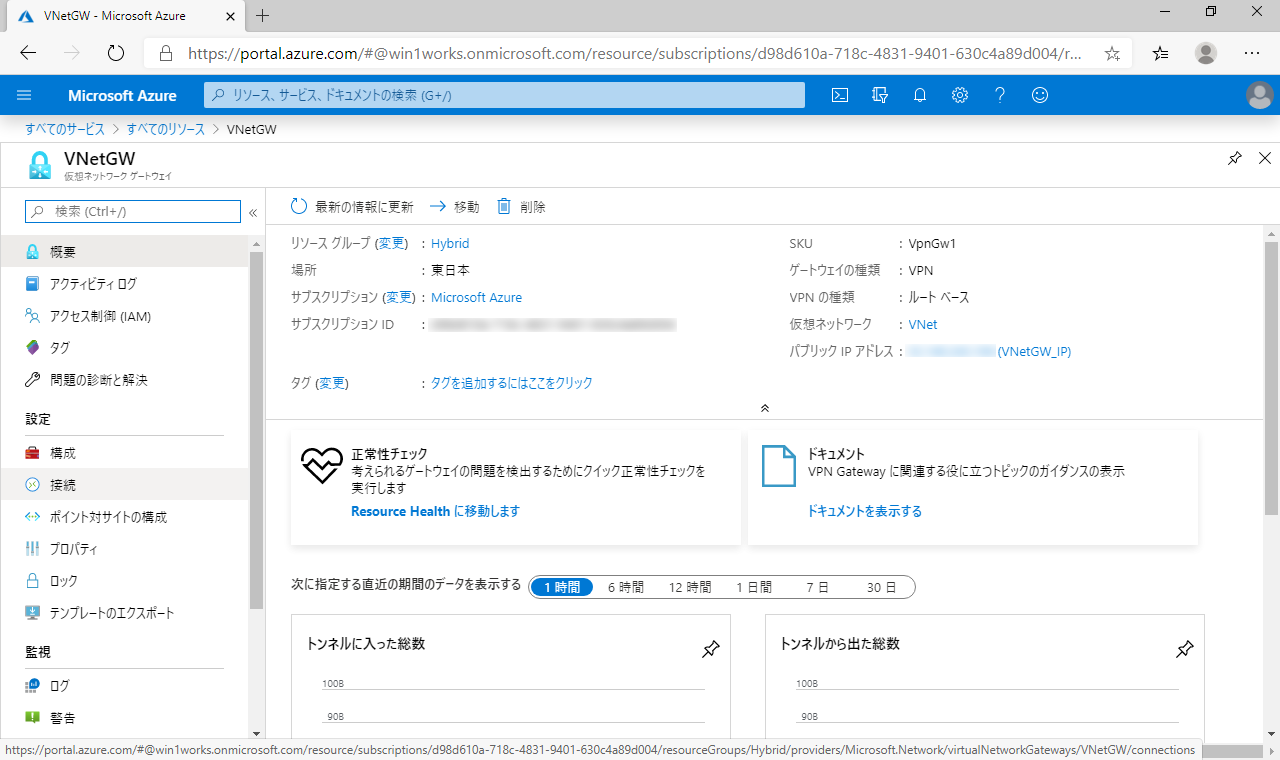Close the VNetGW browser tab
This screenshot has height=760, width=1280.
(228, 16)
